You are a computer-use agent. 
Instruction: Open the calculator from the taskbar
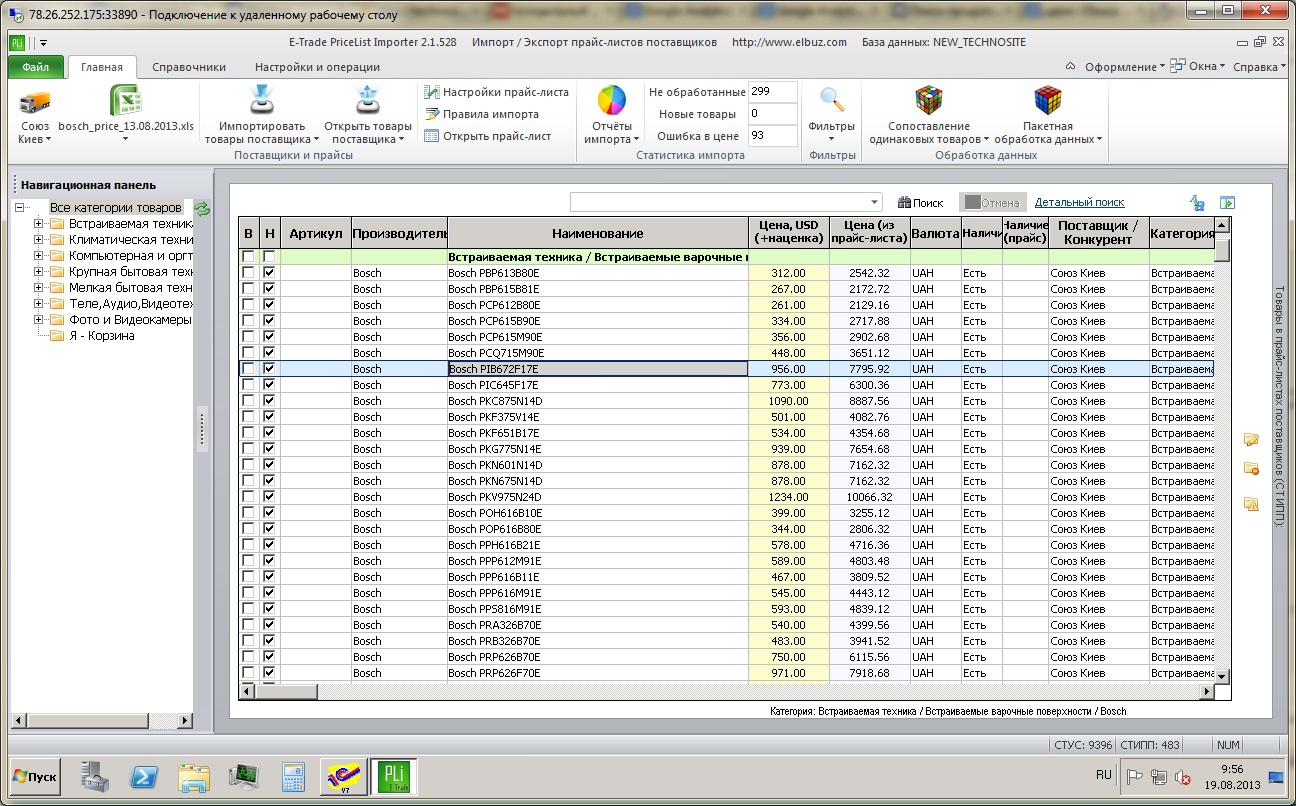(x=293, y=776)
